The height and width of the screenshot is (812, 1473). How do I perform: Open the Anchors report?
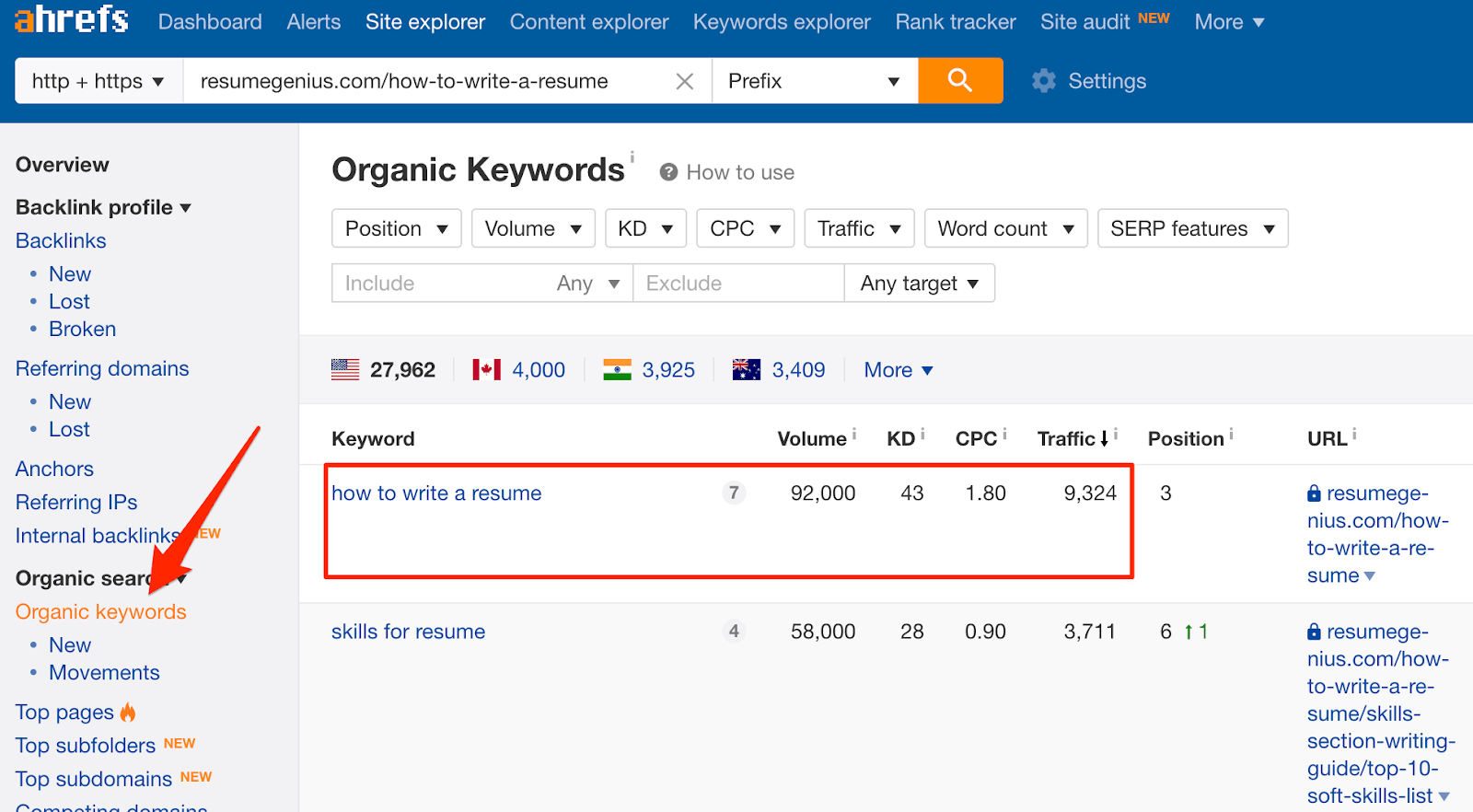pyautogui.click(x=54, y=469)
